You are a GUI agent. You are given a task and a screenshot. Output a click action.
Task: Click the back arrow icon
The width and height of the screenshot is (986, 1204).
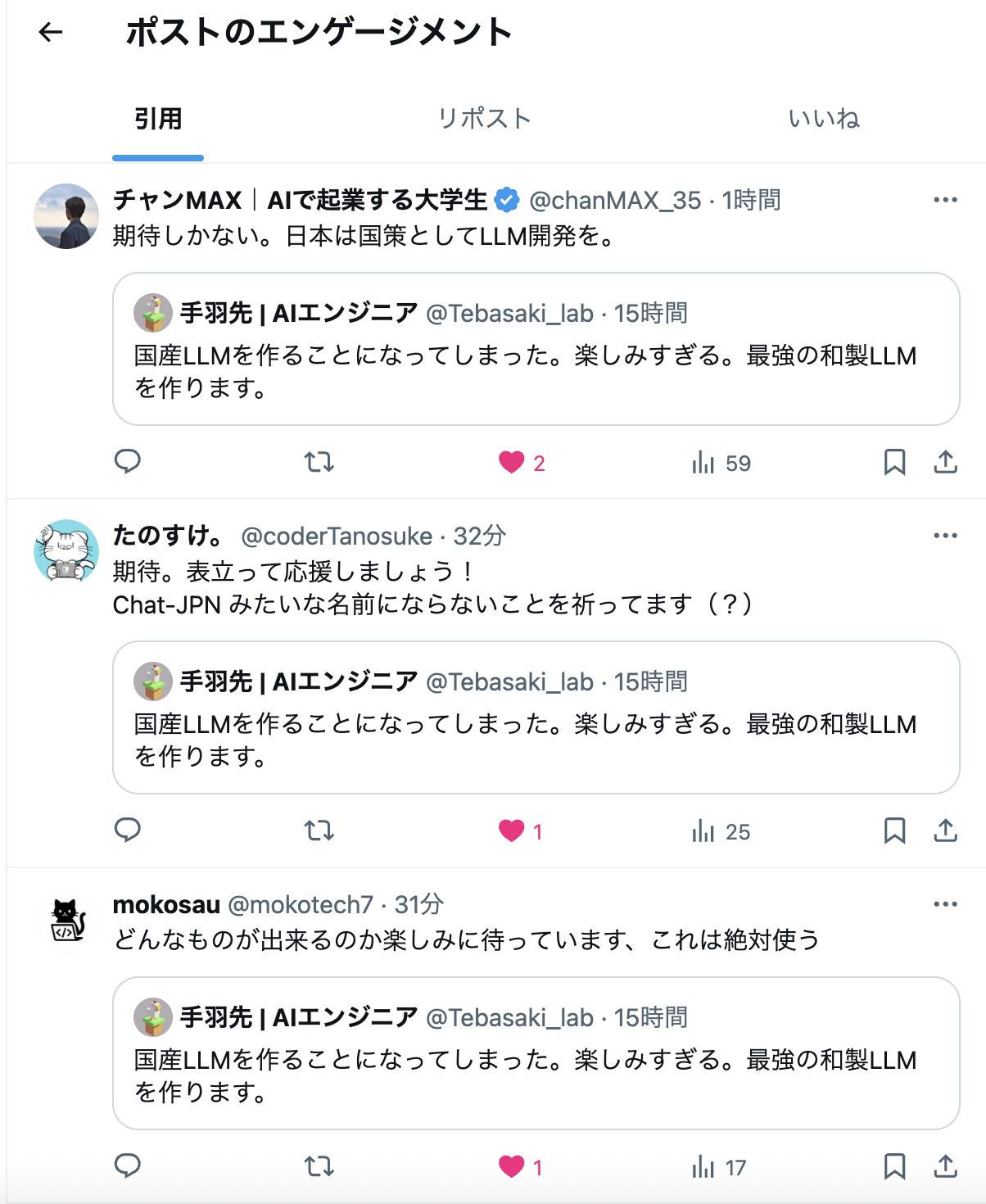(x=51, y=32)
